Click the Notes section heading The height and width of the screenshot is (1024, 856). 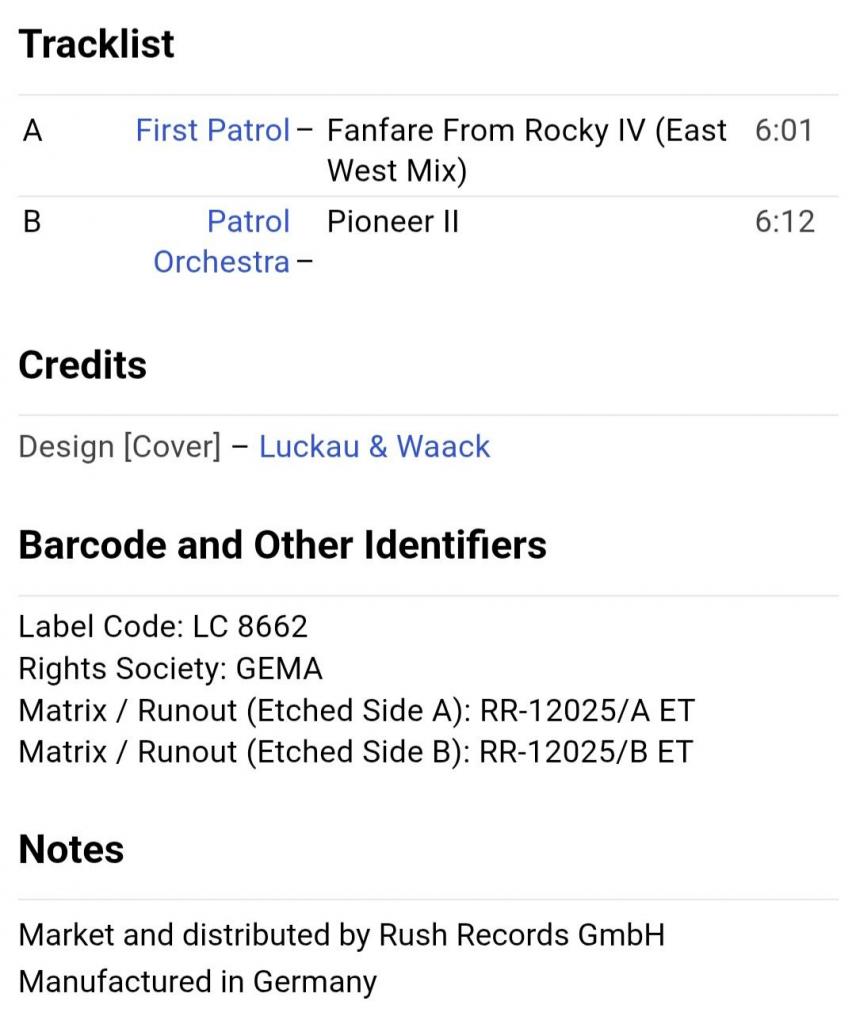pyautogui.click(x=71, y=849)
